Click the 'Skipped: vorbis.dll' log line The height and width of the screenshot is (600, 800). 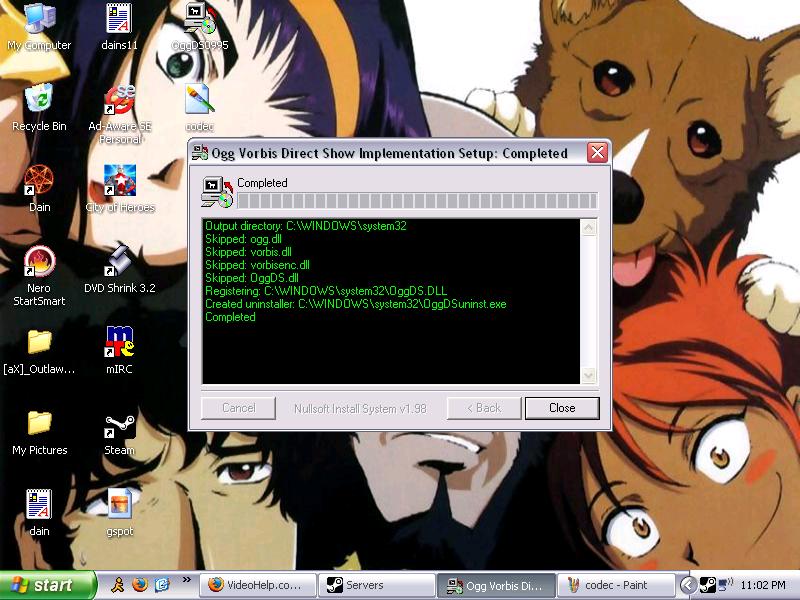pyautogui.click(x=248, y=252)
